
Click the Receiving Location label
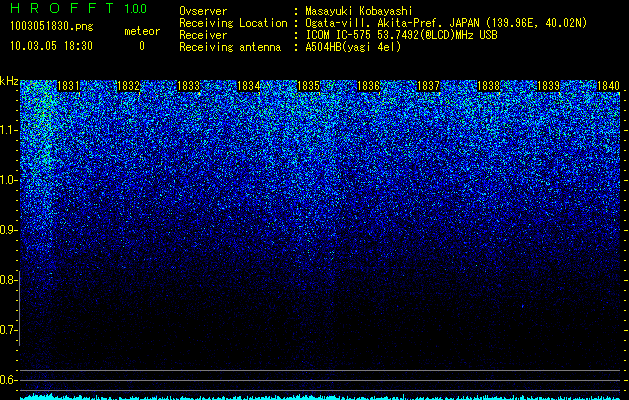pyautogui.click(x=233, y=23)
